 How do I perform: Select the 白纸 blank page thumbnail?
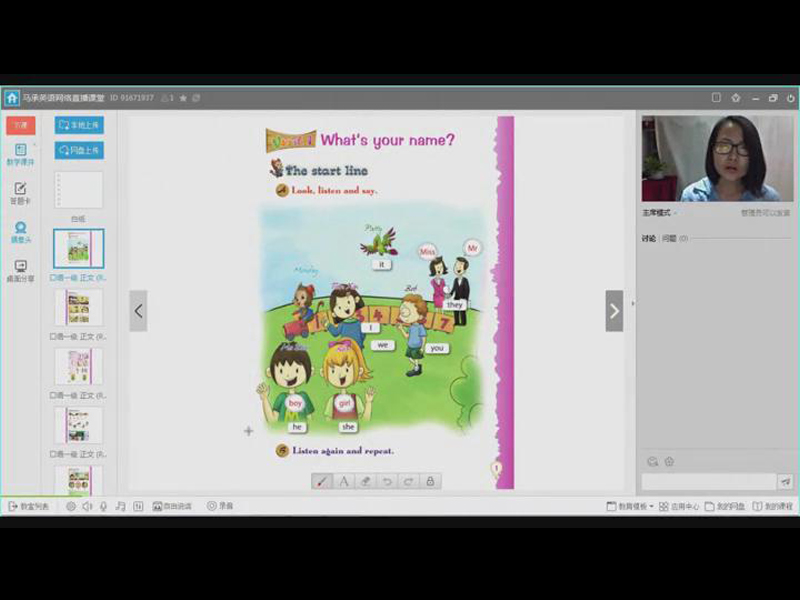[78, 192]
